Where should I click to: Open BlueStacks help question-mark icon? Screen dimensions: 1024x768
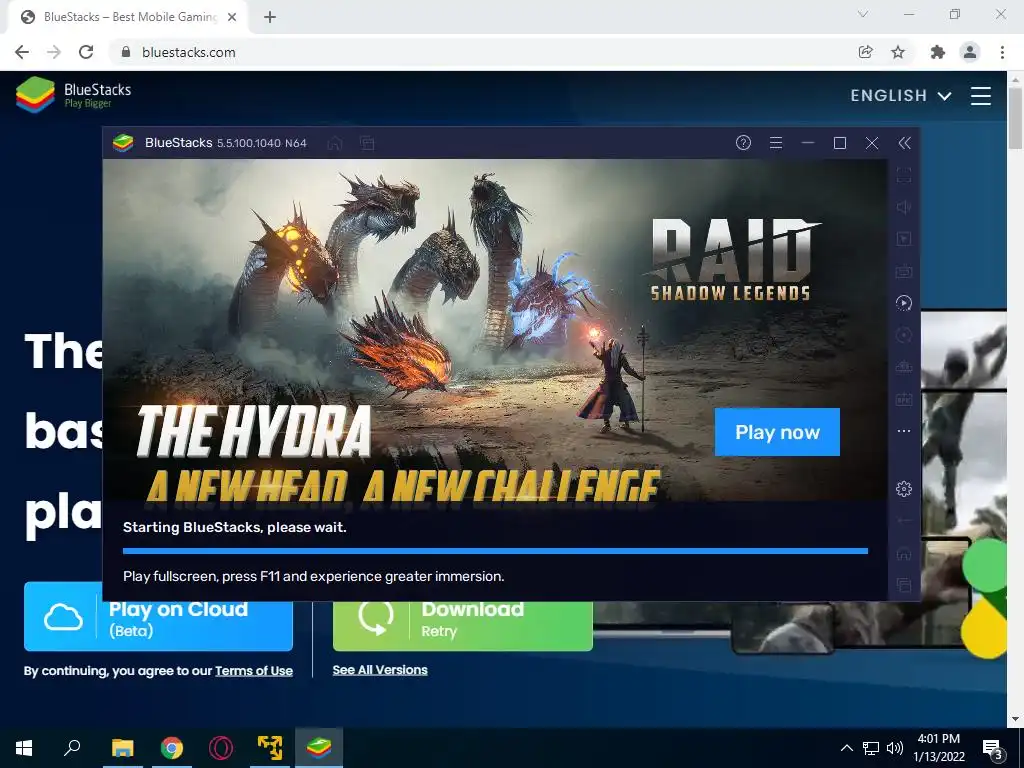point(743,142)
